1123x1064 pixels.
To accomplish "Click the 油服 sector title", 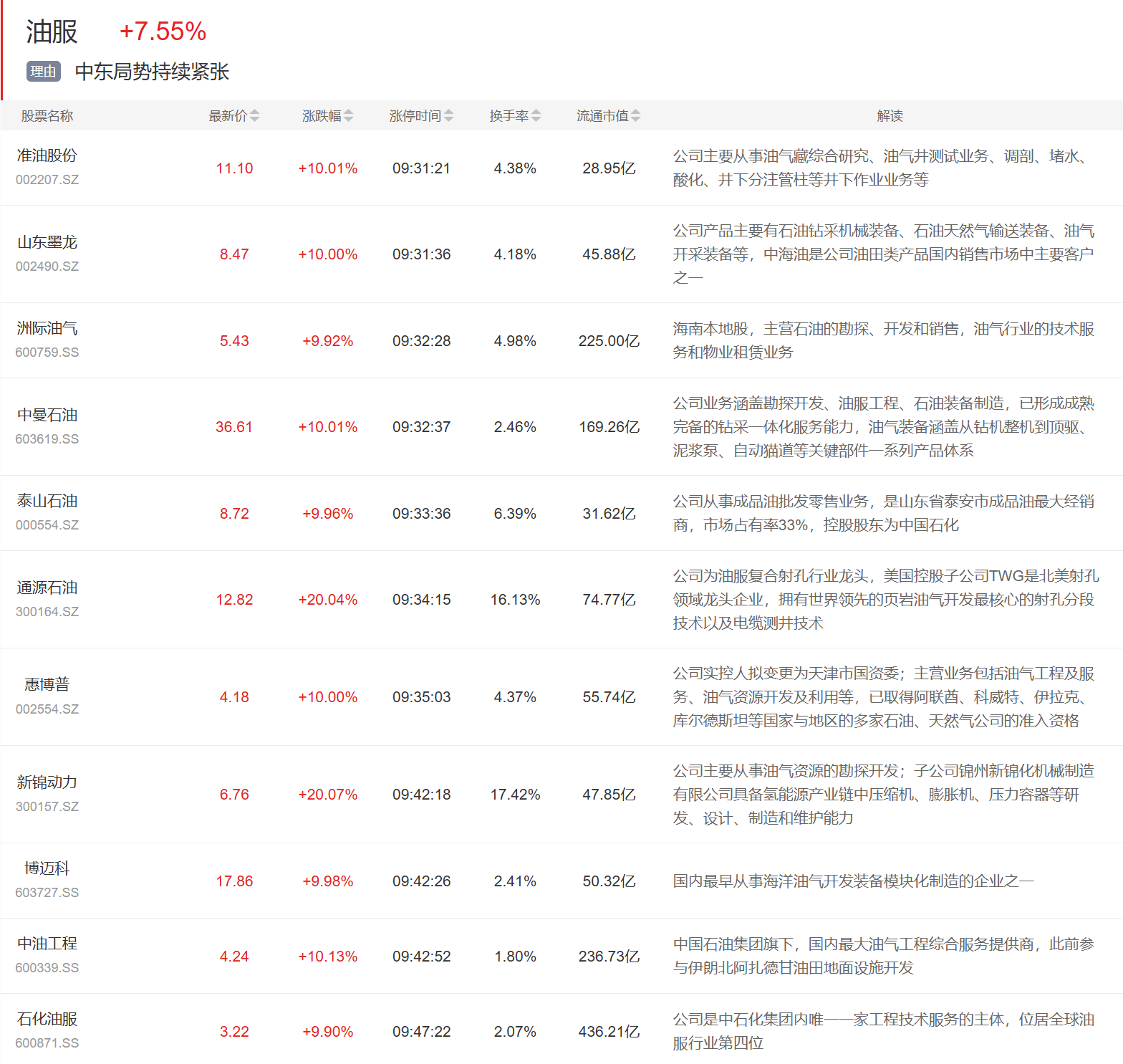I will (52, 32).
